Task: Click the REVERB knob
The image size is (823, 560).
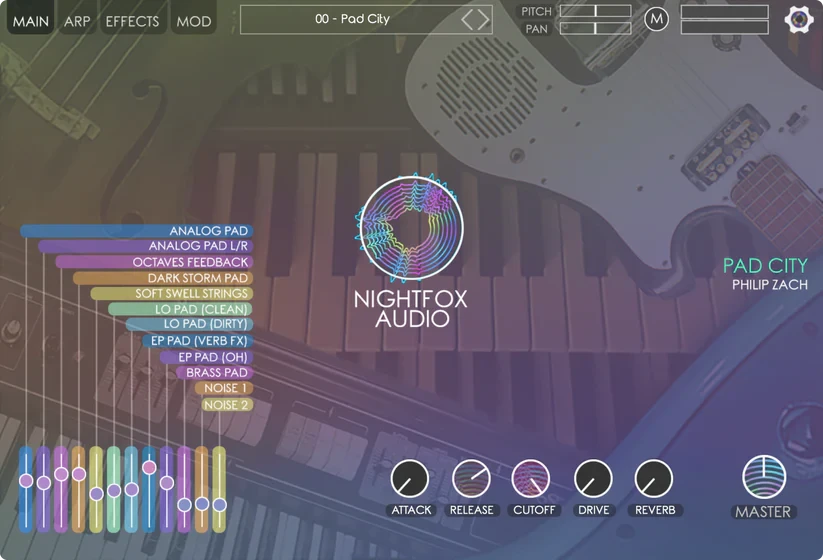Action: click(654, 479)
